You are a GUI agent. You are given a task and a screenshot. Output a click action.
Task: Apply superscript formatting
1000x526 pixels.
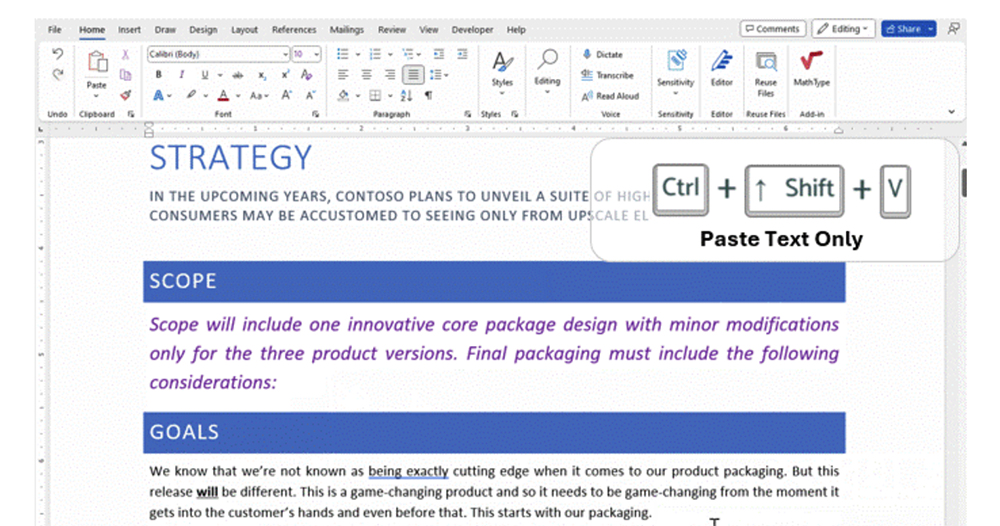285,75
